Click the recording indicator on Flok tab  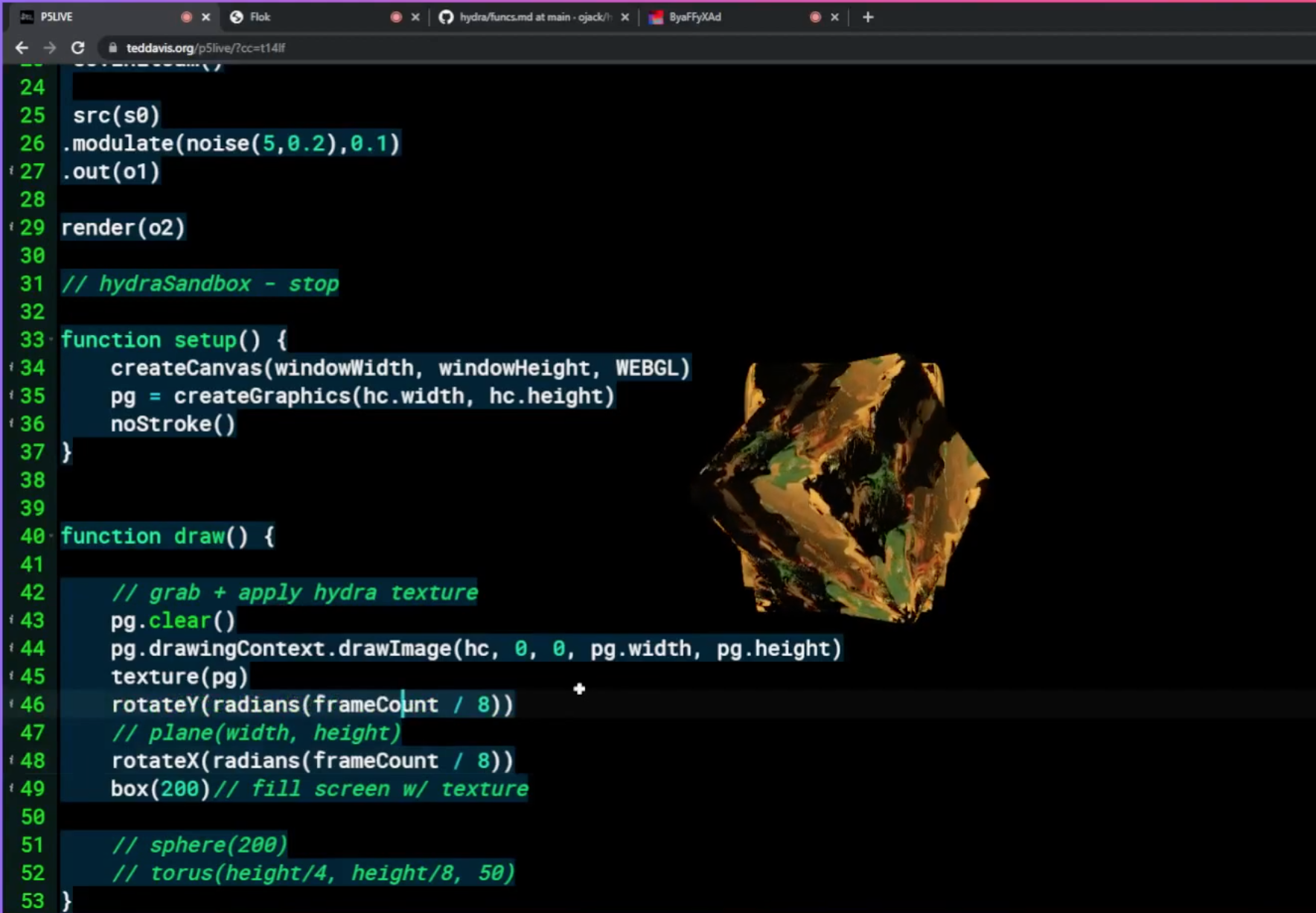pyautogui.click(x=396, y=17)
